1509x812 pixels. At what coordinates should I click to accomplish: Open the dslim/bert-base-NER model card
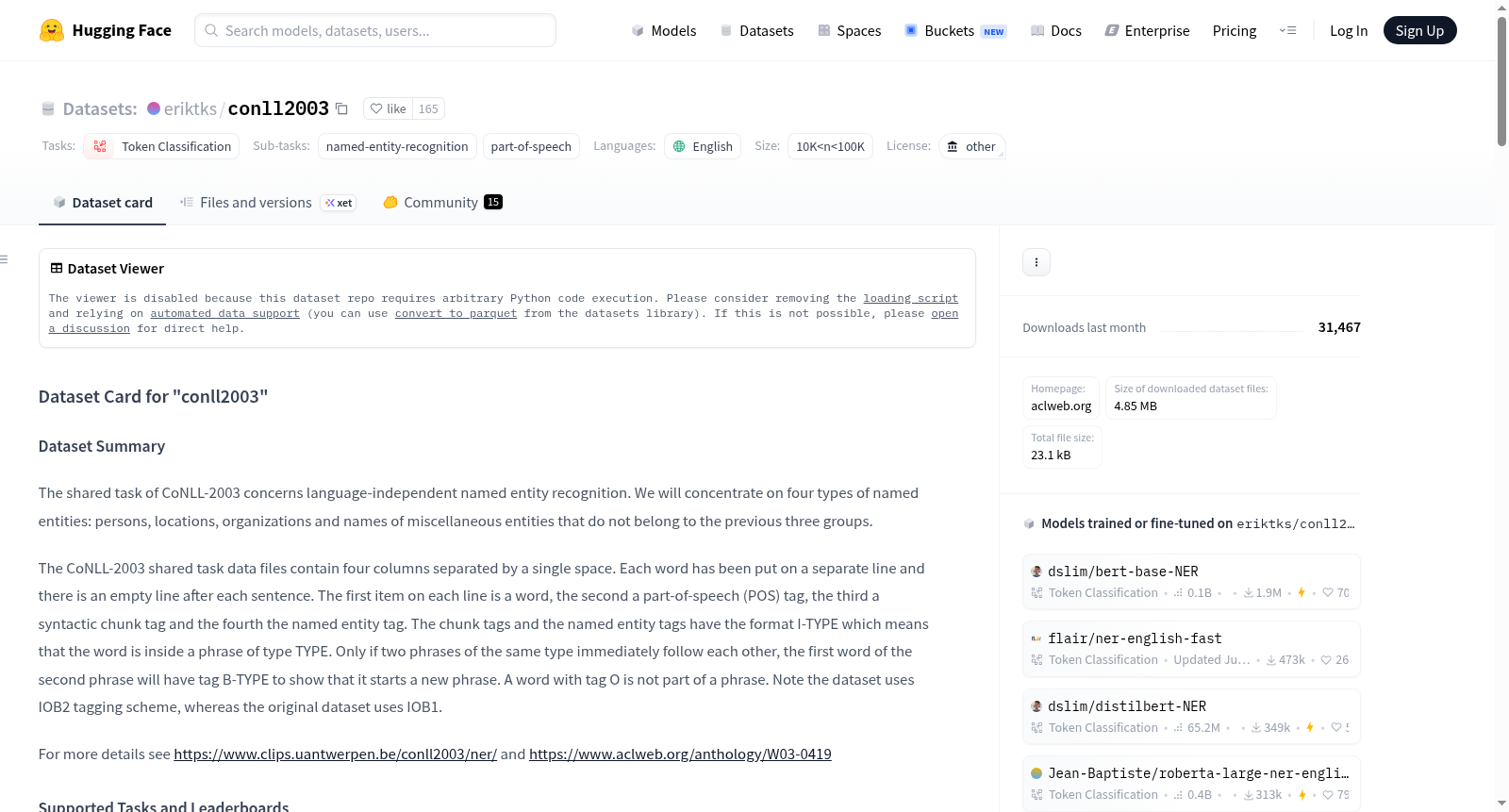click(x=1191, y=581)
